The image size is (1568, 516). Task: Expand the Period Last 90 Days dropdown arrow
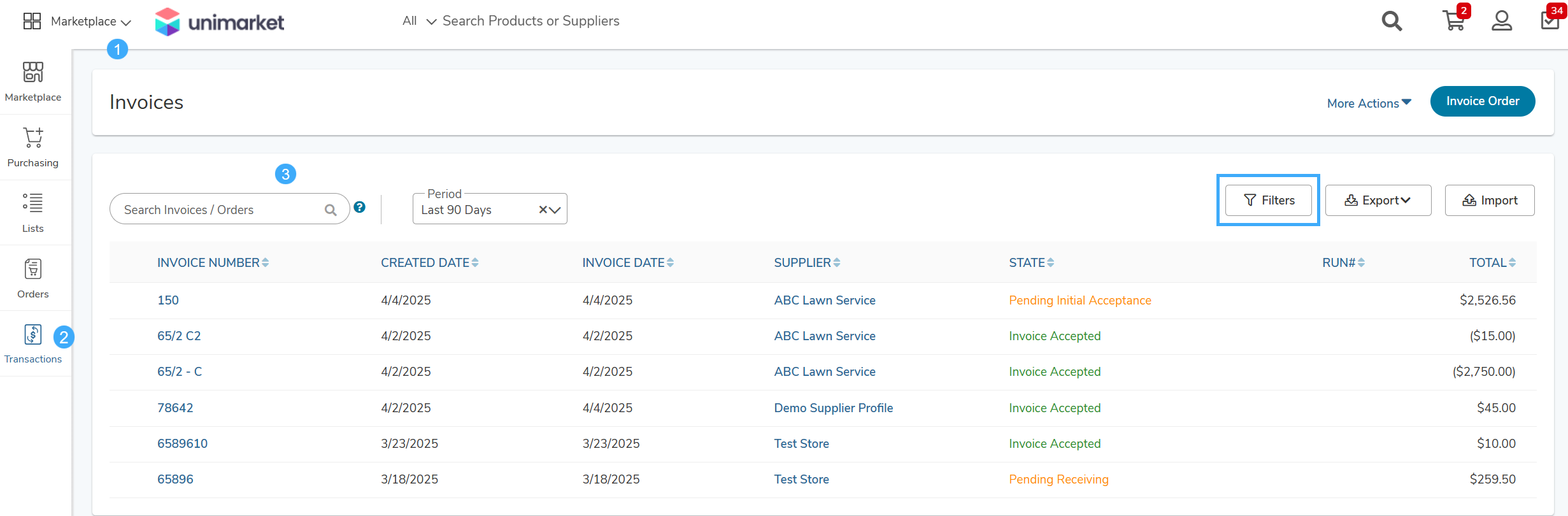[x=555, y=210]
